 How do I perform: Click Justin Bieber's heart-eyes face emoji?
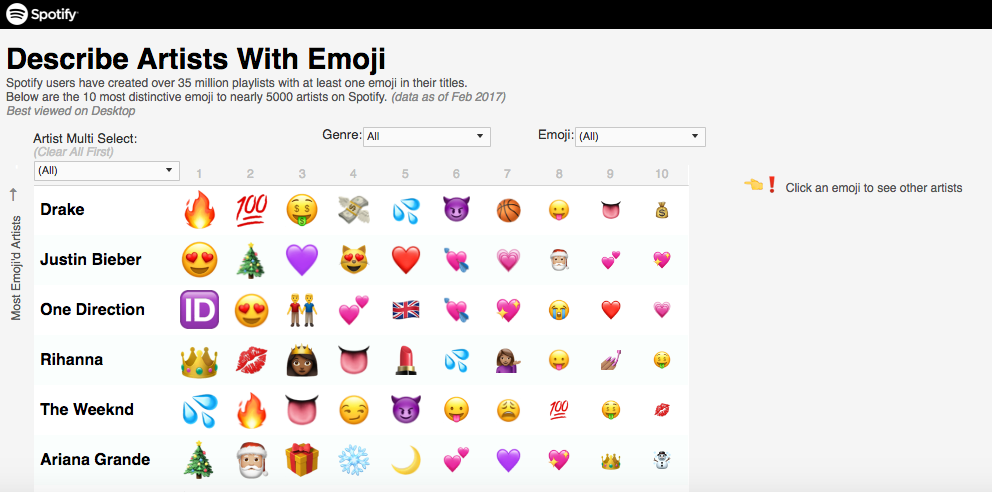coord(199,260)
